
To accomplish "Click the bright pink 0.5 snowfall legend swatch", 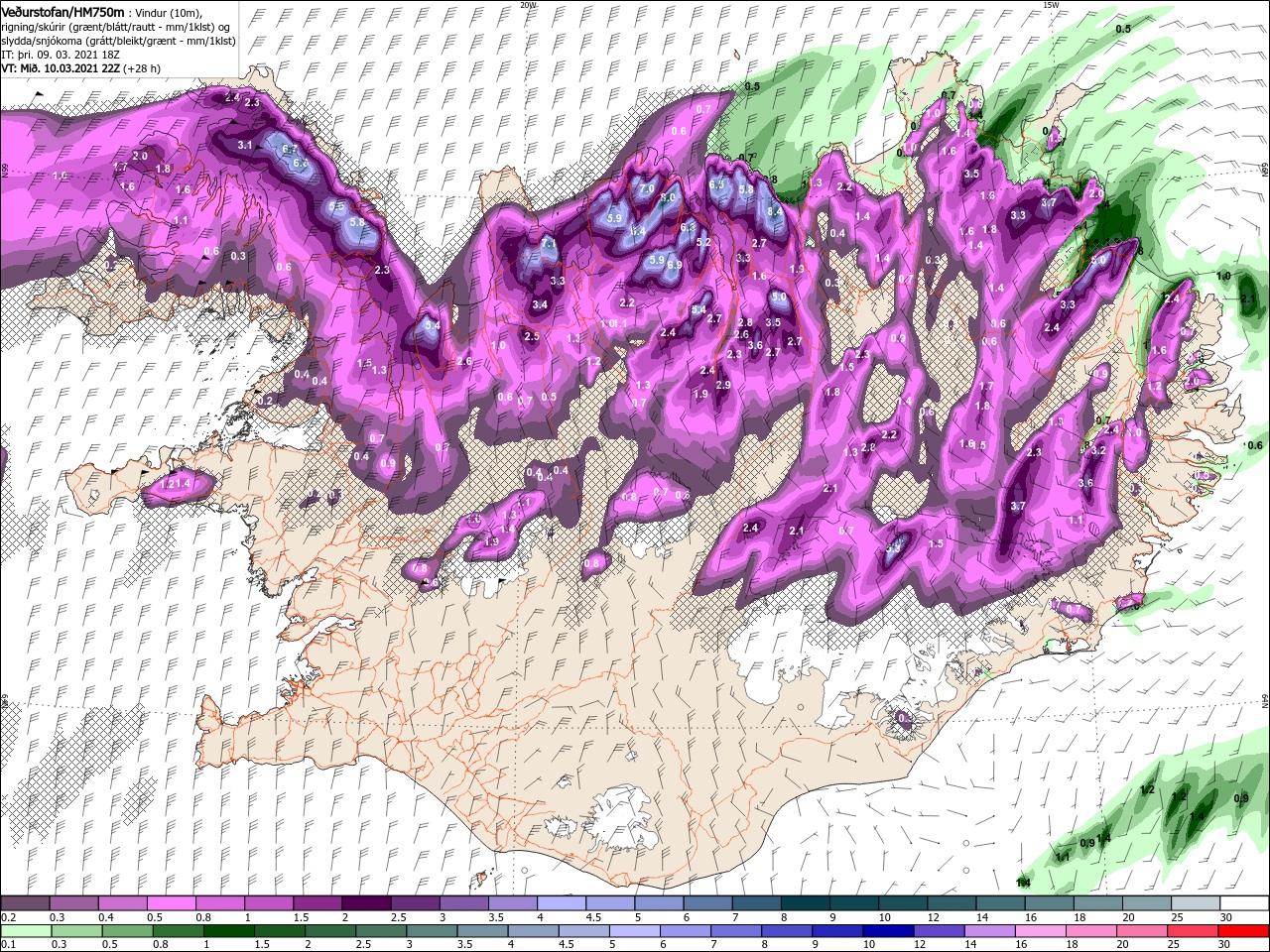I will coord(171,903).
